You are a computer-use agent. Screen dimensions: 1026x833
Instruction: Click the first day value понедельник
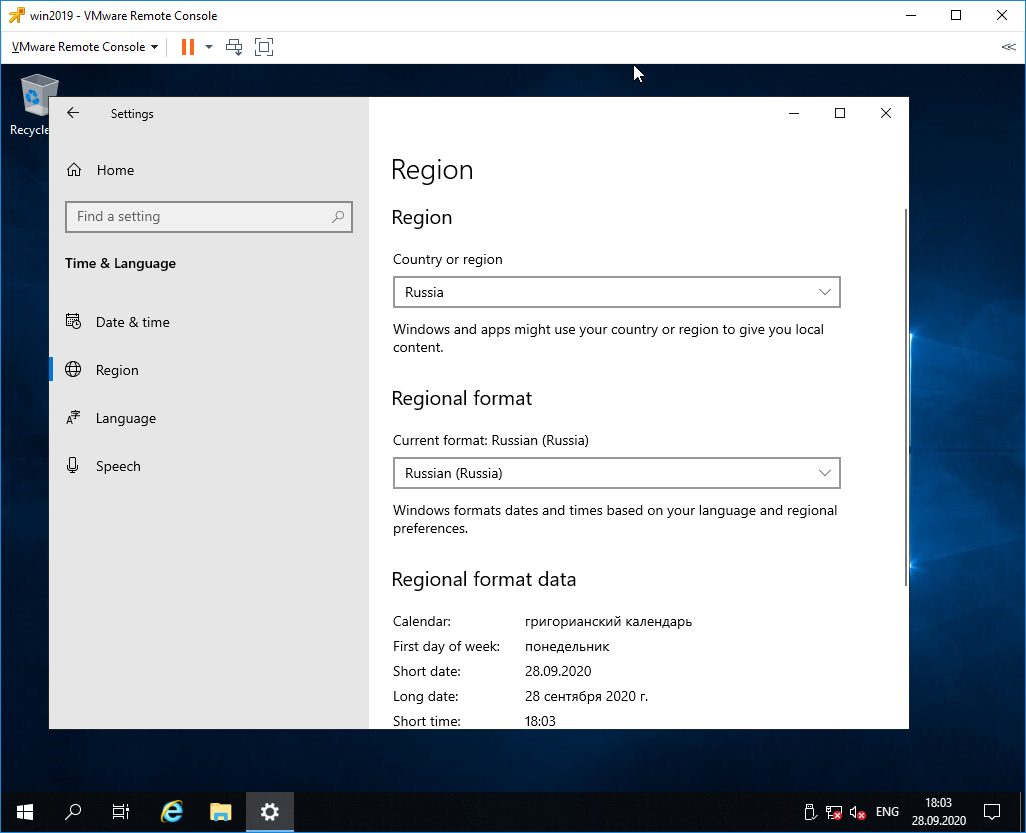tap(567, 647)
